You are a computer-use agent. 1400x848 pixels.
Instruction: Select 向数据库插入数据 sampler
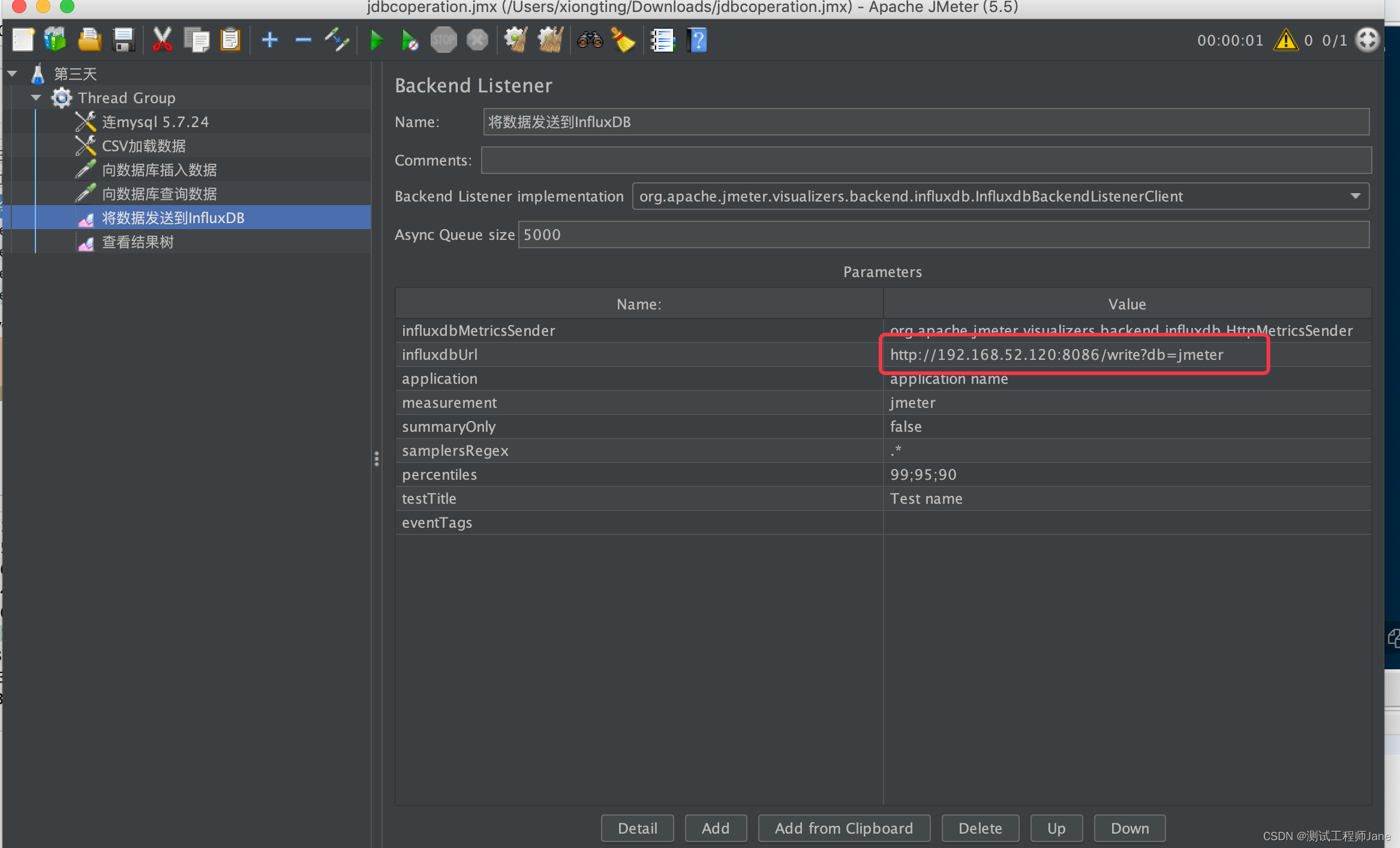[x=160, y=170]
